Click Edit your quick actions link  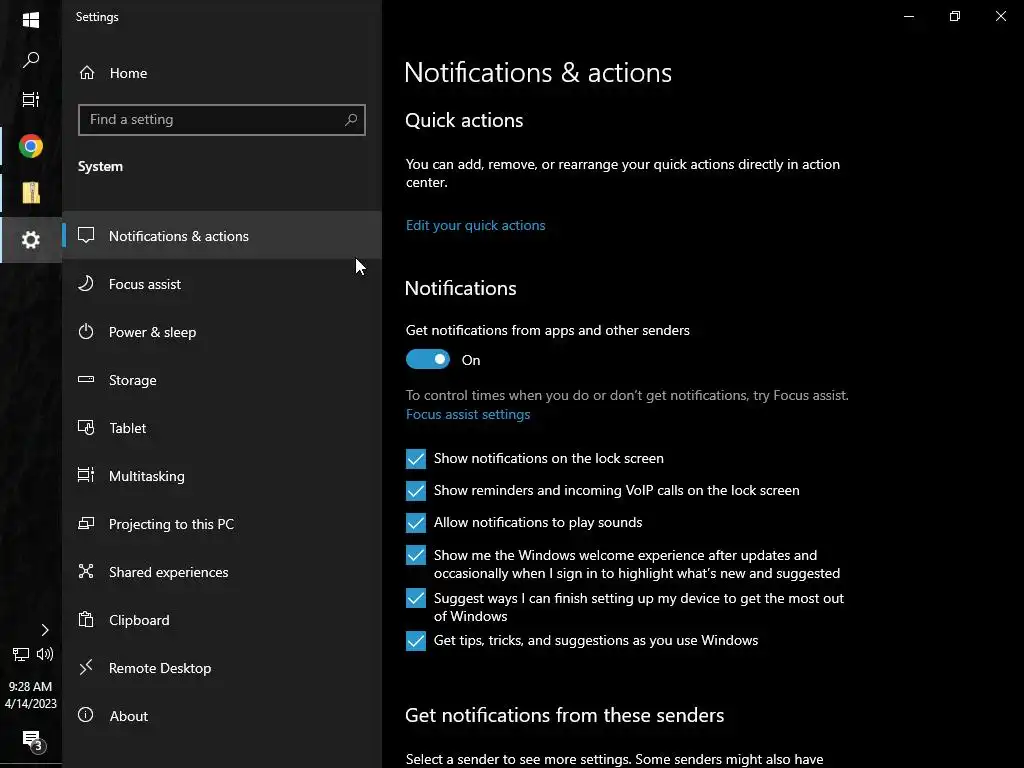click(476, 225)
